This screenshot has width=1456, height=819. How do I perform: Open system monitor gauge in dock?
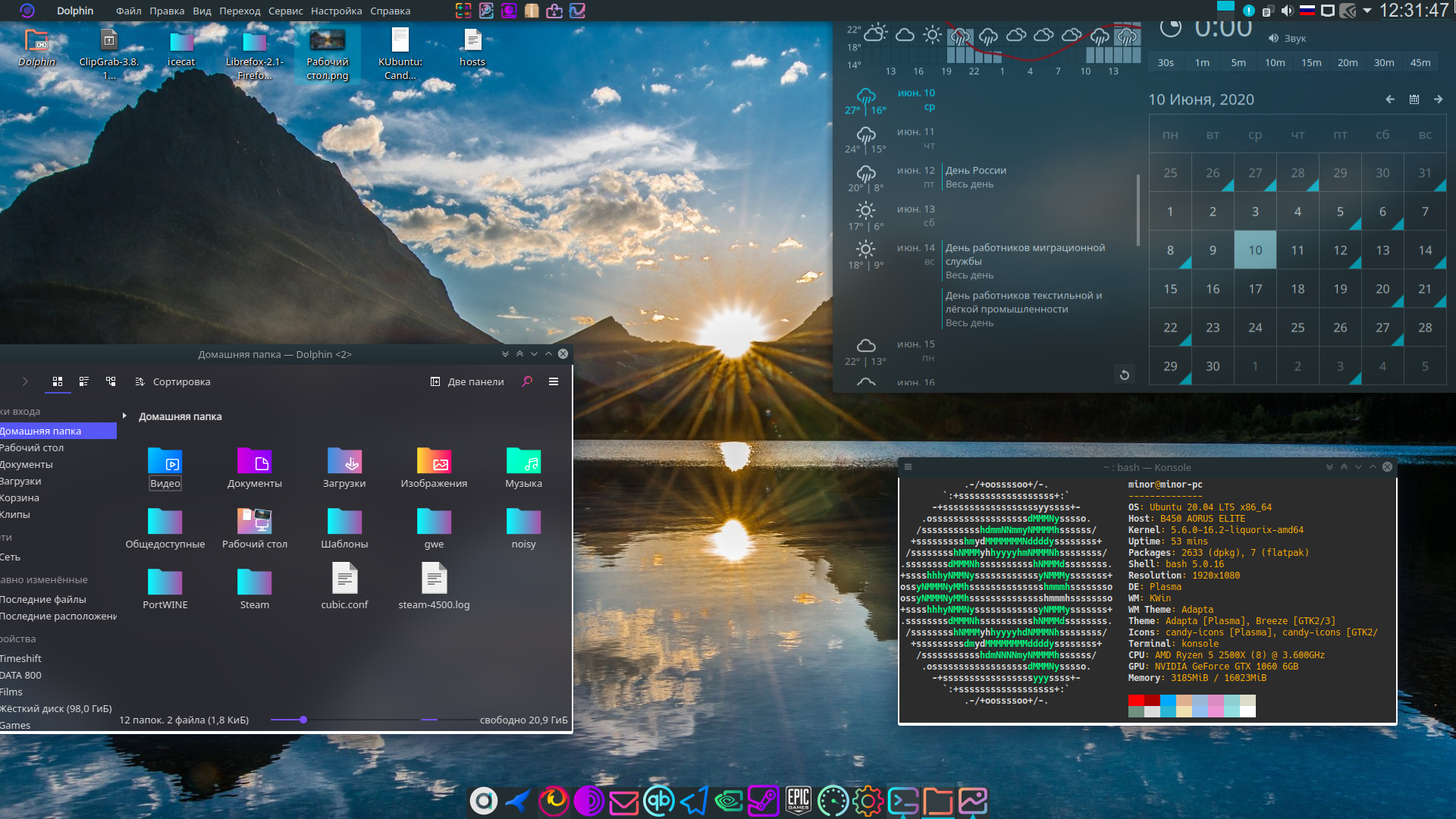pyautogui.click(x=833, y=801)
